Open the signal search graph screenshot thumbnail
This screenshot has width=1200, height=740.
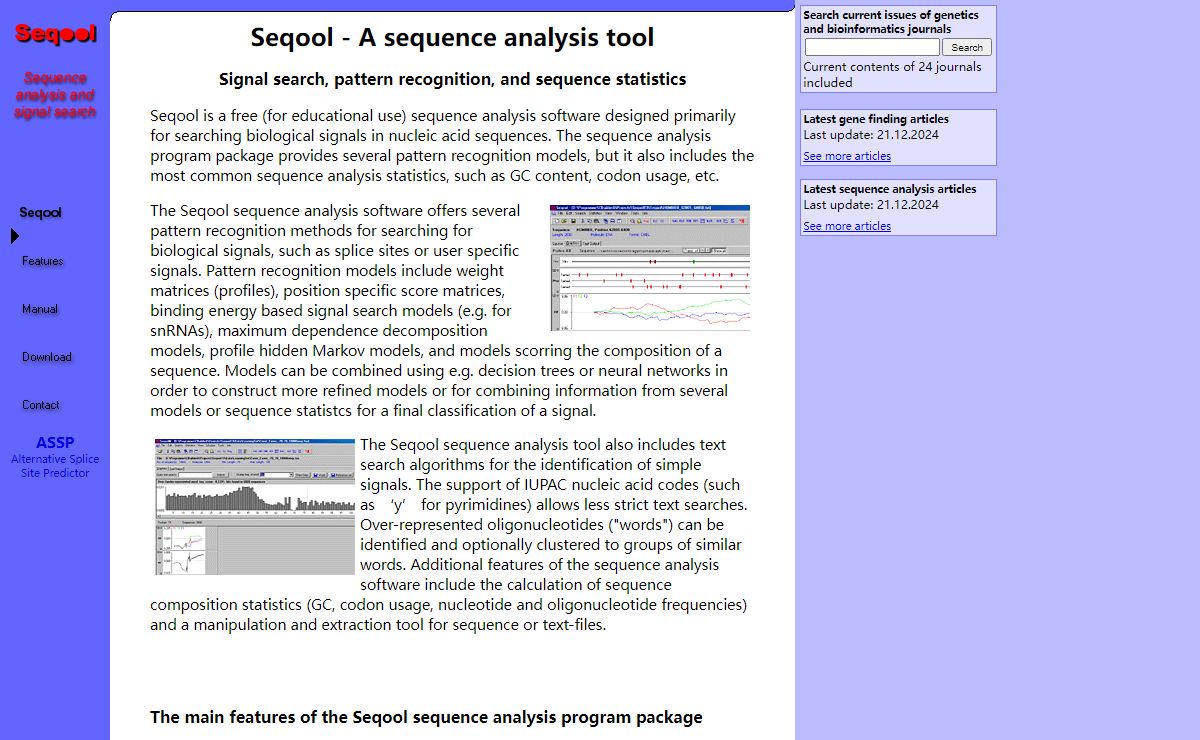pyautogui.click(x=650, y=268)
